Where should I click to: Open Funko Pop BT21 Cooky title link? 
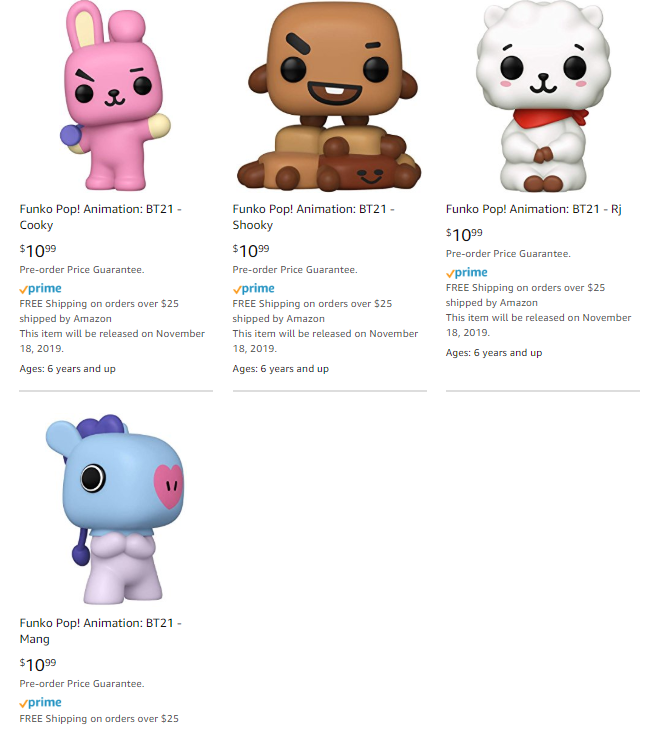tap(100, 217)
